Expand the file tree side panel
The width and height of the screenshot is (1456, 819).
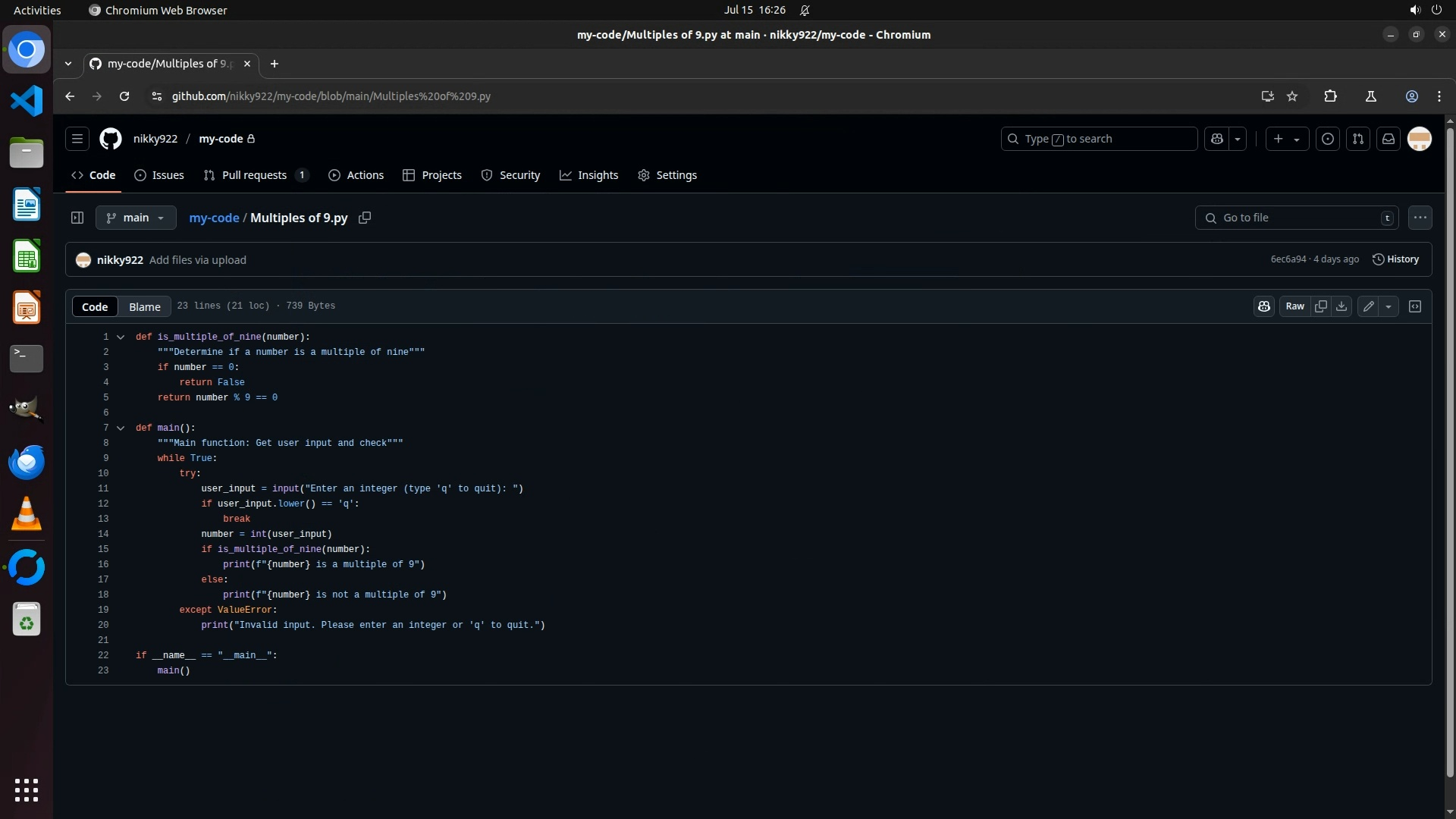point(77,218)
